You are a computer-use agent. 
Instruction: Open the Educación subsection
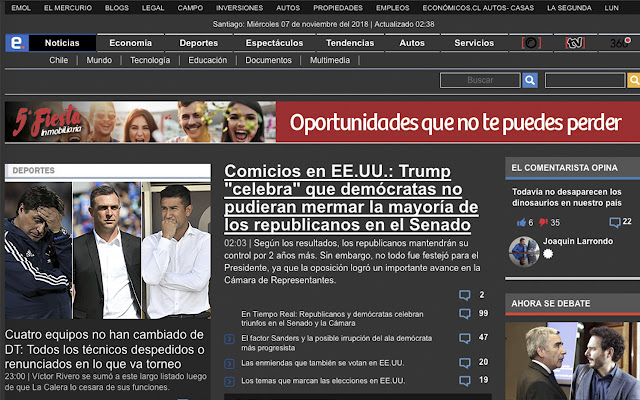[207, 60]
